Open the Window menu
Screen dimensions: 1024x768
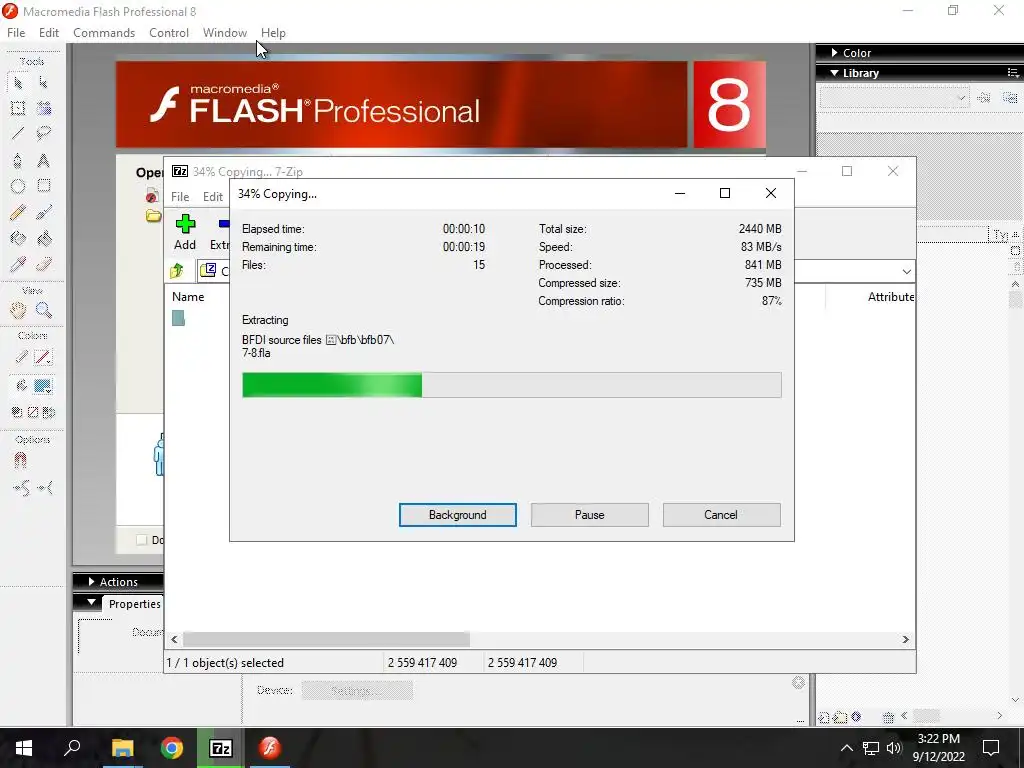pyautogui.click(x=225, y=33)
